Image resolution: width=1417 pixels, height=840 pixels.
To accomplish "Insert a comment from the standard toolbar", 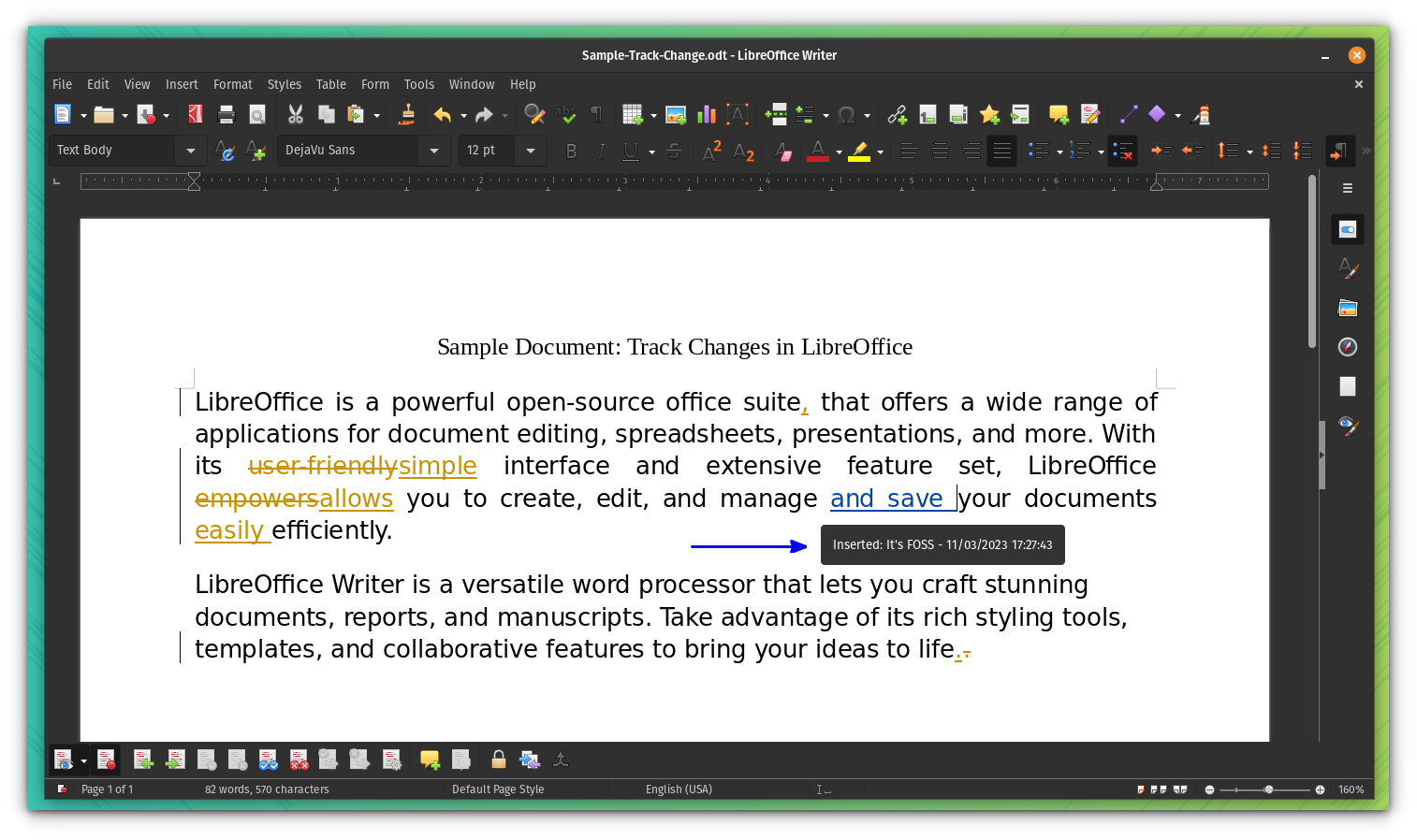I will (x=1059, y=114).
